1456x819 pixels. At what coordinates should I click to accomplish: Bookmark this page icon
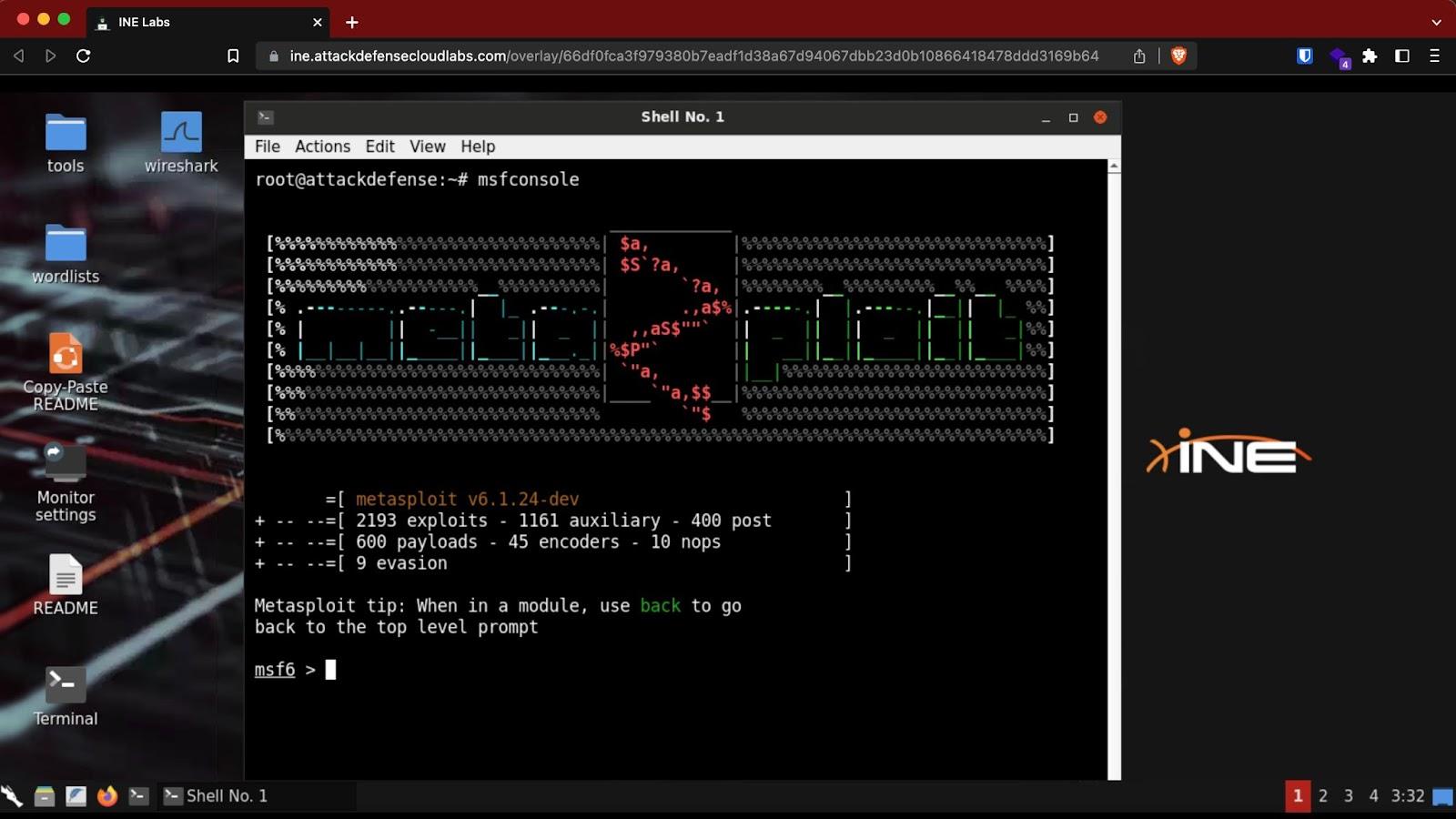pos(233,56)
